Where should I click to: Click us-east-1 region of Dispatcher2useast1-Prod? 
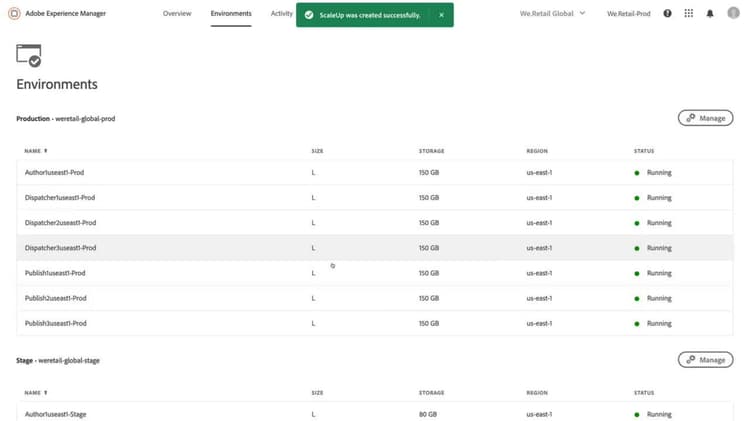click(539, 223)
